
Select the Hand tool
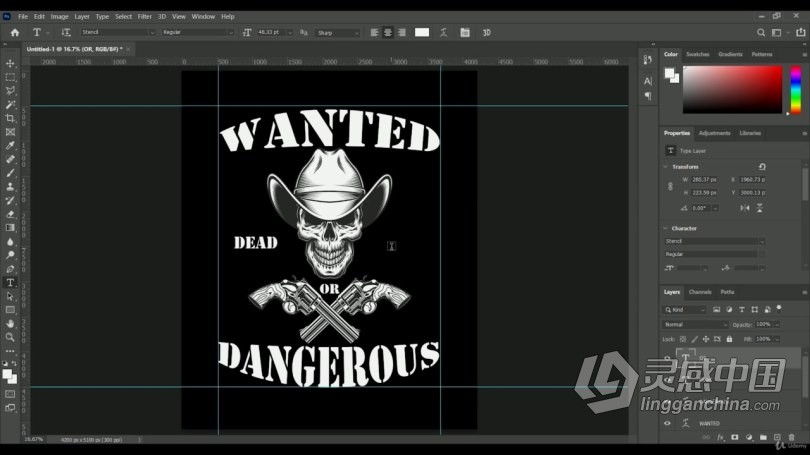pos(10,323)
